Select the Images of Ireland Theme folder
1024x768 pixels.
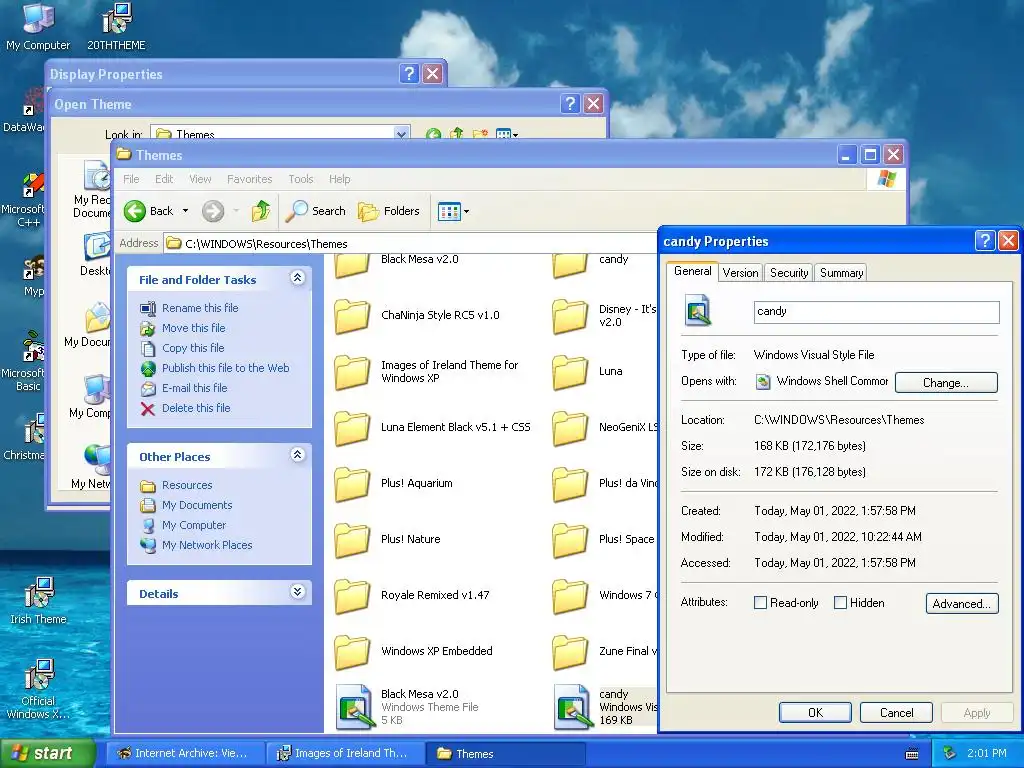(426, 372)
